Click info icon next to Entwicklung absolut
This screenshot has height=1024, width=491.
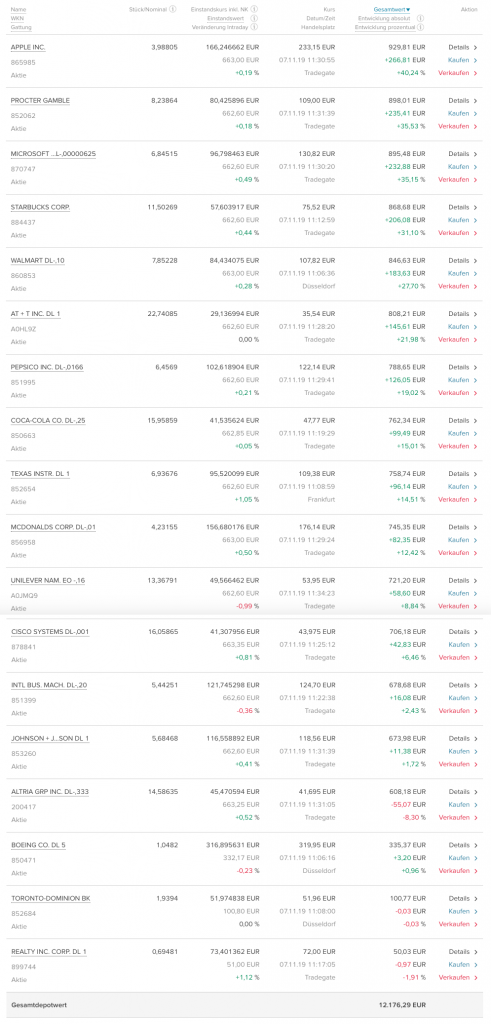click(x=420, y=18)
